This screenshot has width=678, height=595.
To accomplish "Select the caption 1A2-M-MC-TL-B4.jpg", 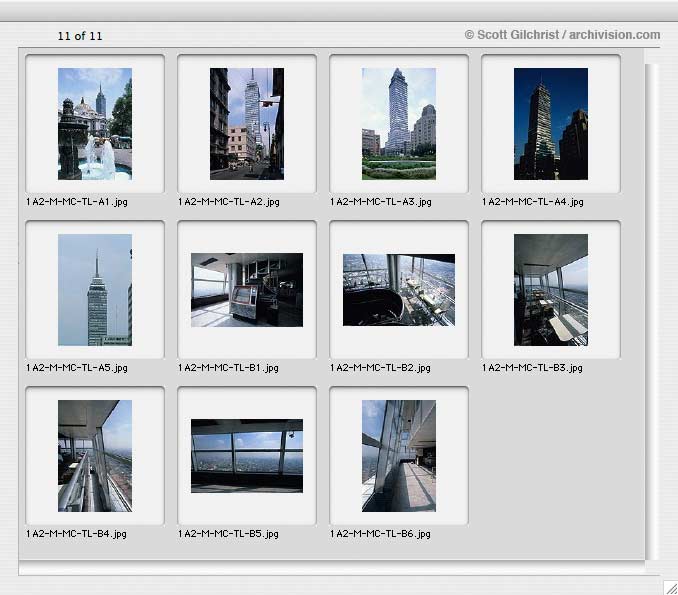I will point(77,534).
